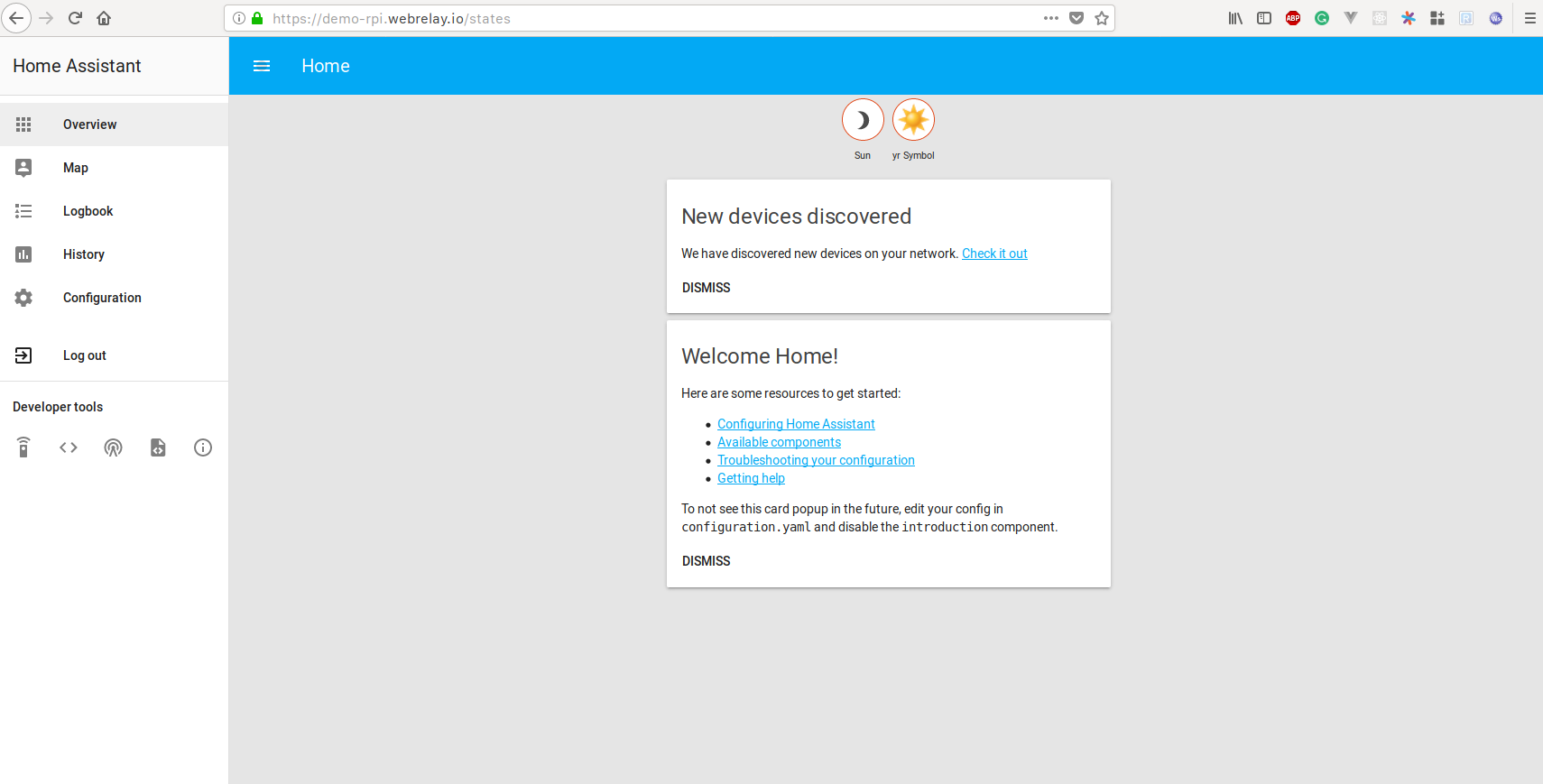
Task: Click the green padlock in the address bar
Action: coord(257,18)
